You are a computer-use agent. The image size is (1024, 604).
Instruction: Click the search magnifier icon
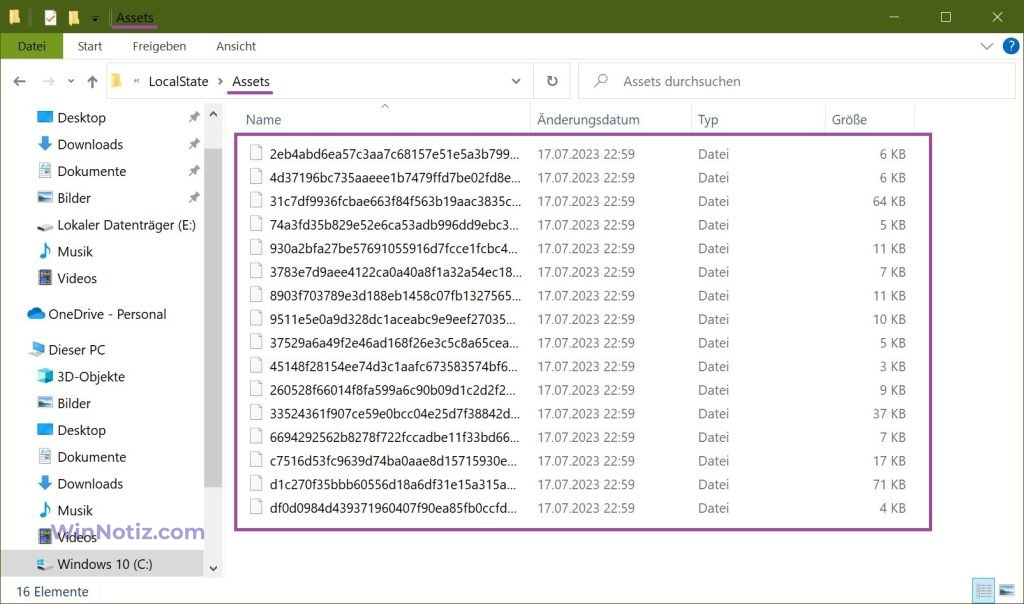tap(599, 81)
